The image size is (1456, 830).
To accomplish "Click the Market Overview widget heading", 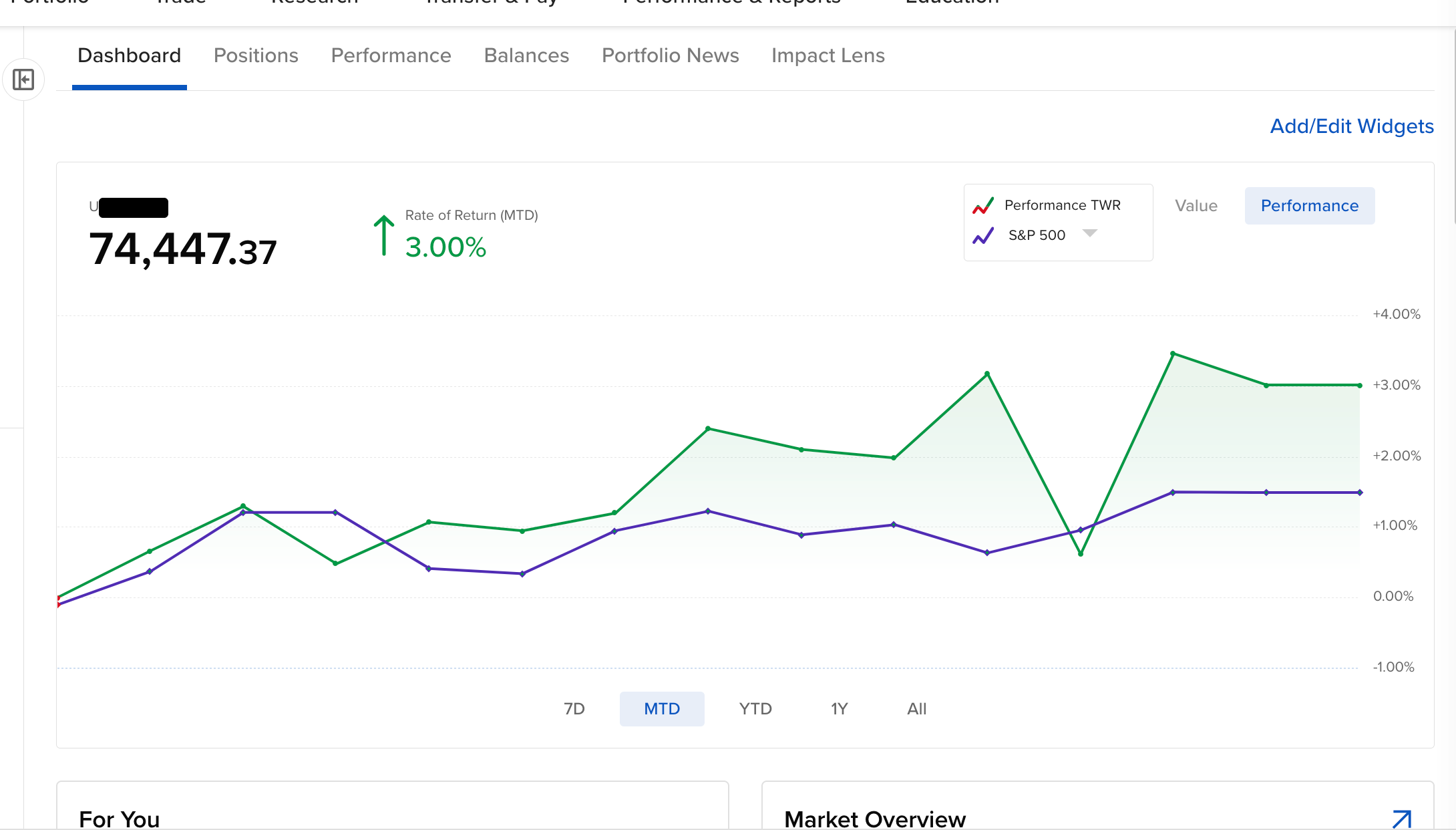I will pyautogui.click(x=875, y=819).
